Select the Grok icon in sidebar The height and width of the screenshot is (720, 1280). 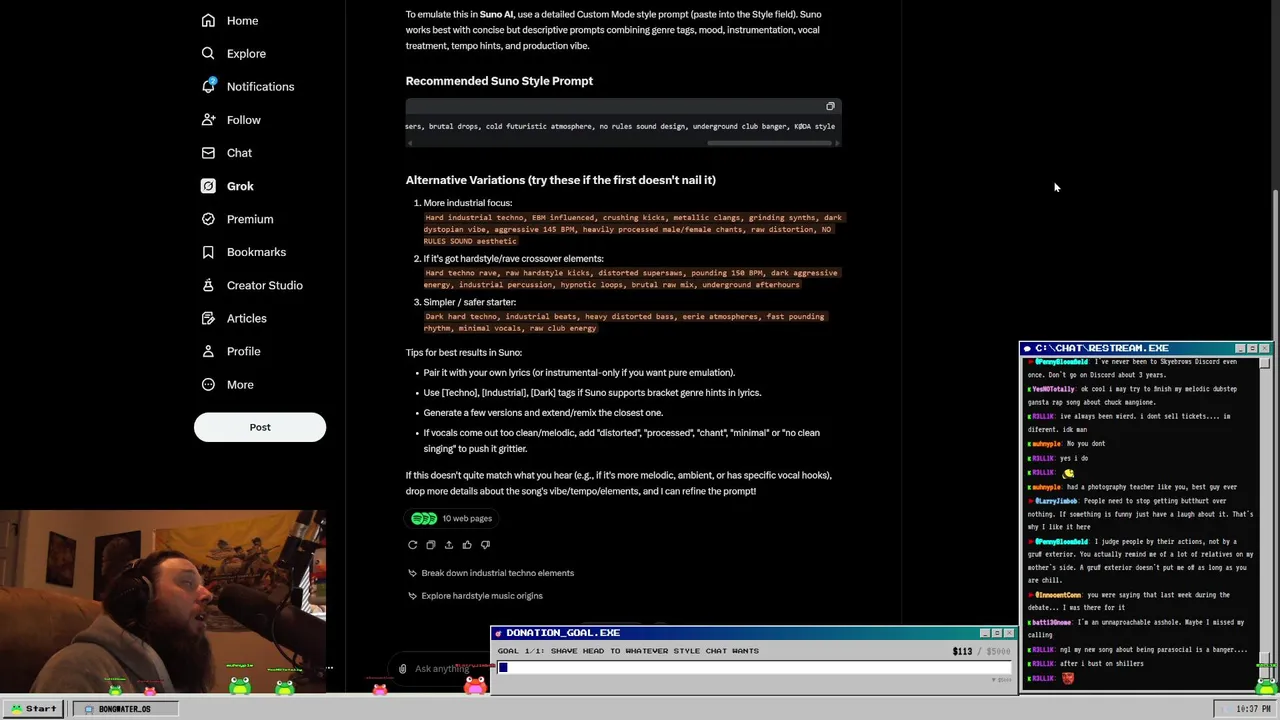tap(208, 185)
